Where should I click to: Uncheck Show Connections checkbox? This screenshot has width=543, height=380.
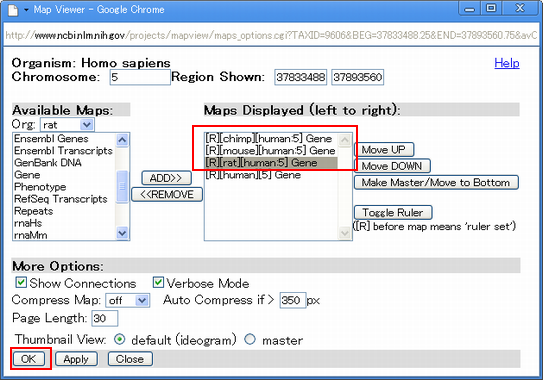(x=21, y=282)
